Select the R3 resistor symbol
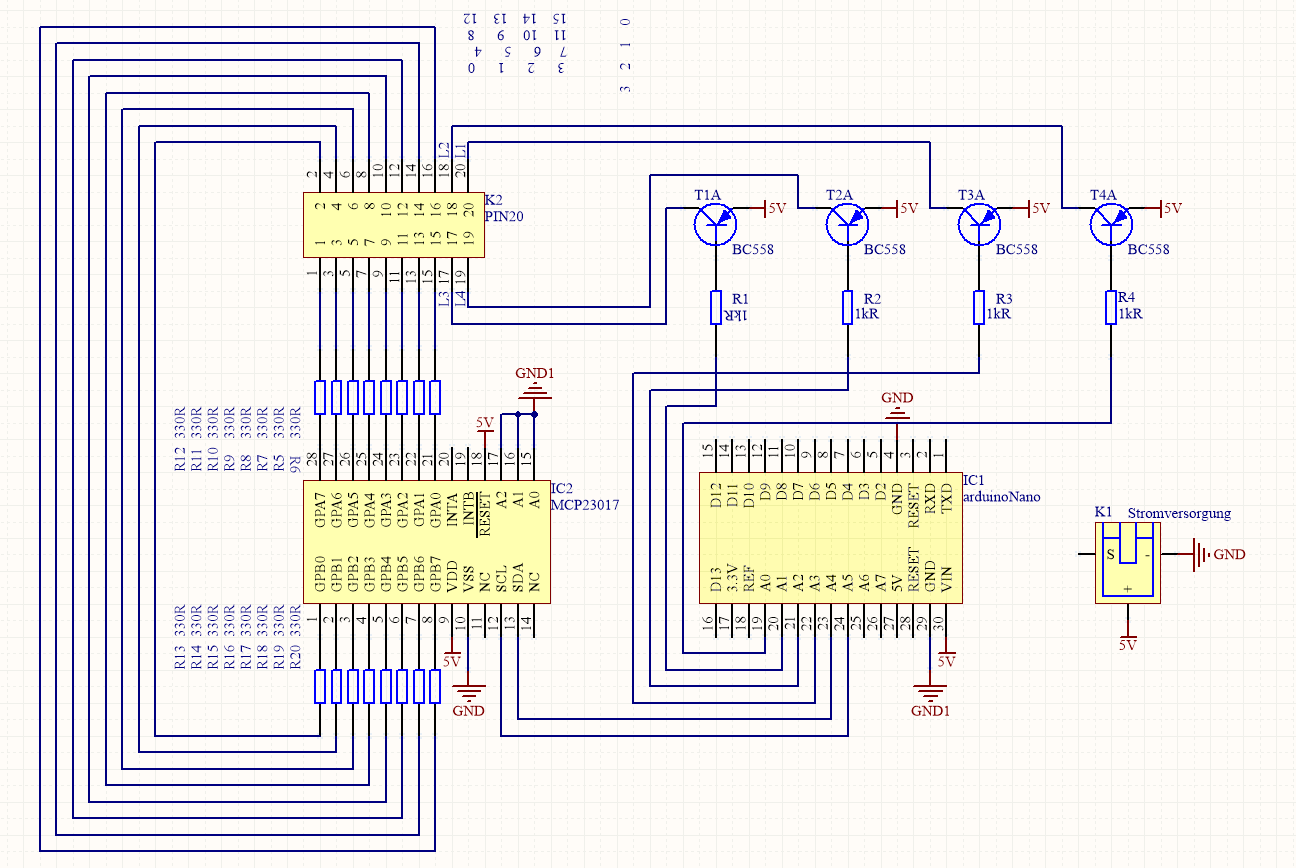 [980, 308]
